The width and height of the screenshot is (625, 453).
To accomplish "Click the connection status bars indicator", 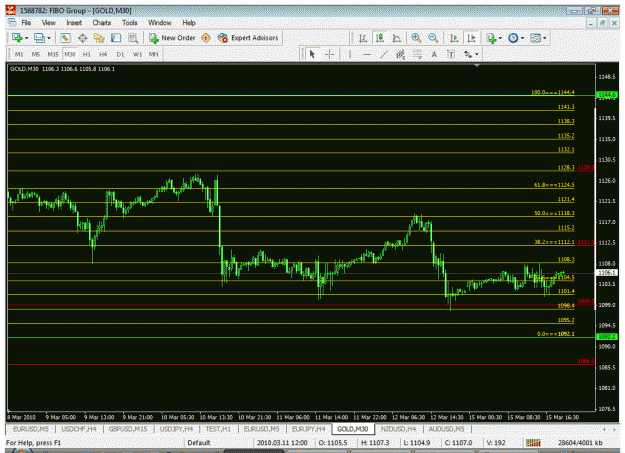I will pos(533,443).
